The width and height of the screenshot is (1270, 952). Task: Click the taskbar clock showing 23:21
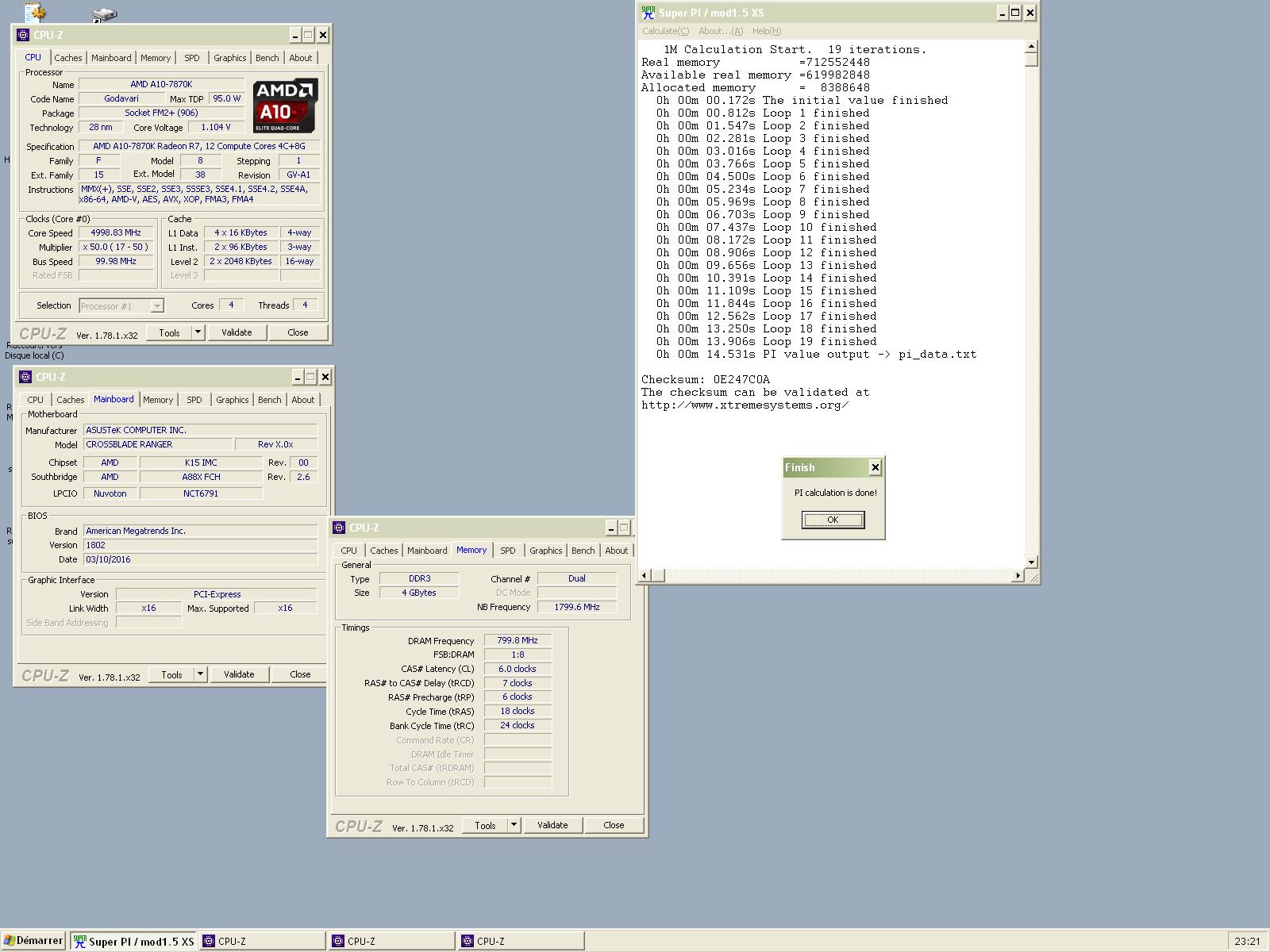click(1247, 941)
